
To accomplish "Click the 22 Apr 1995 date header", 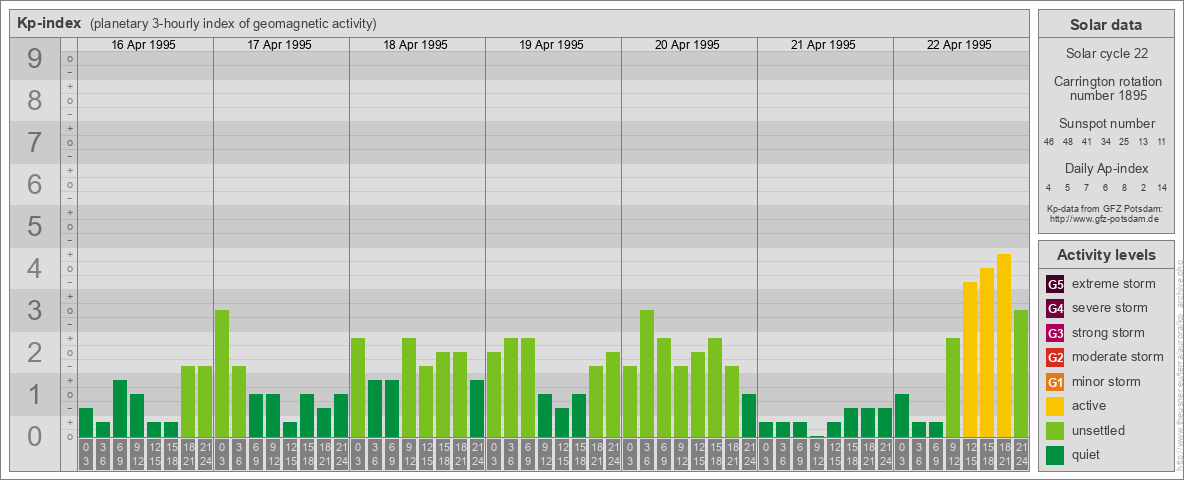I will [959, 45].
